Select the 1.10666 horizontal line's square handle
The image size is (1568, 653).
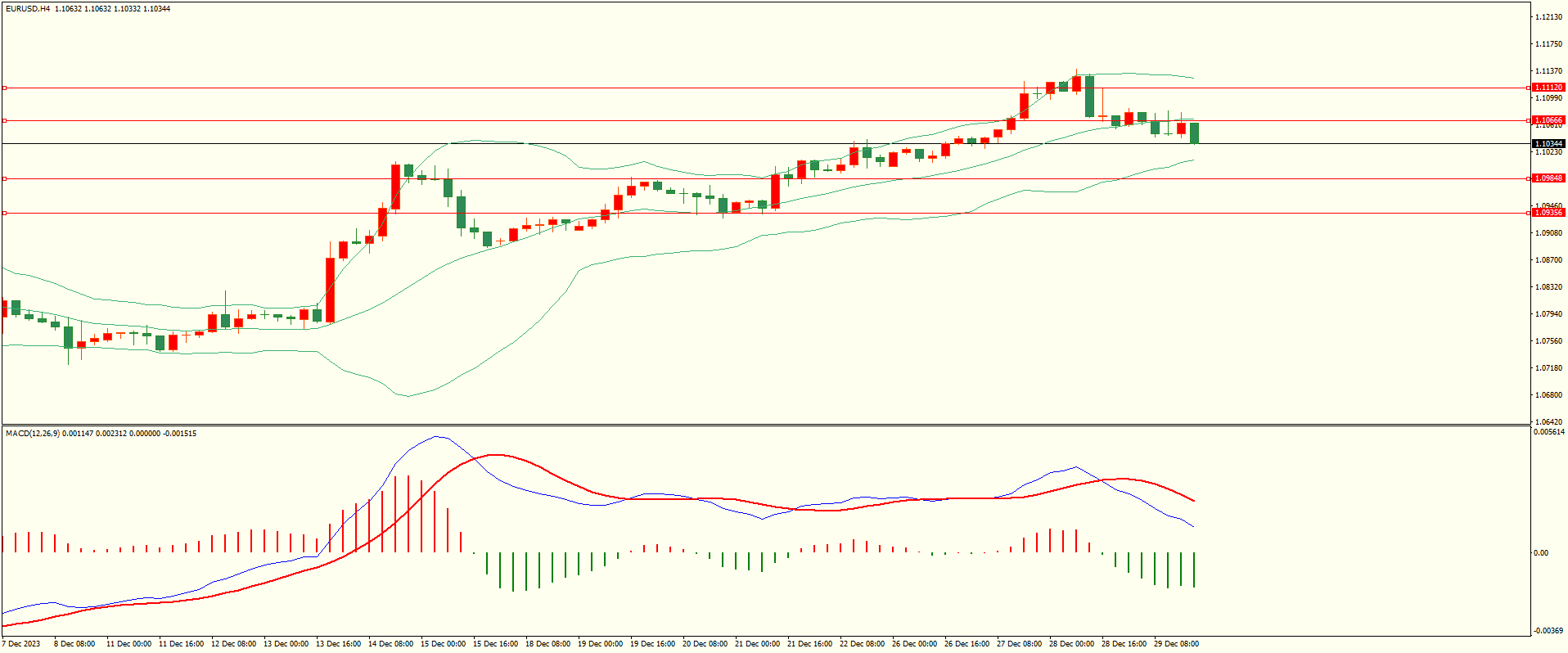[x=5, y=120]
